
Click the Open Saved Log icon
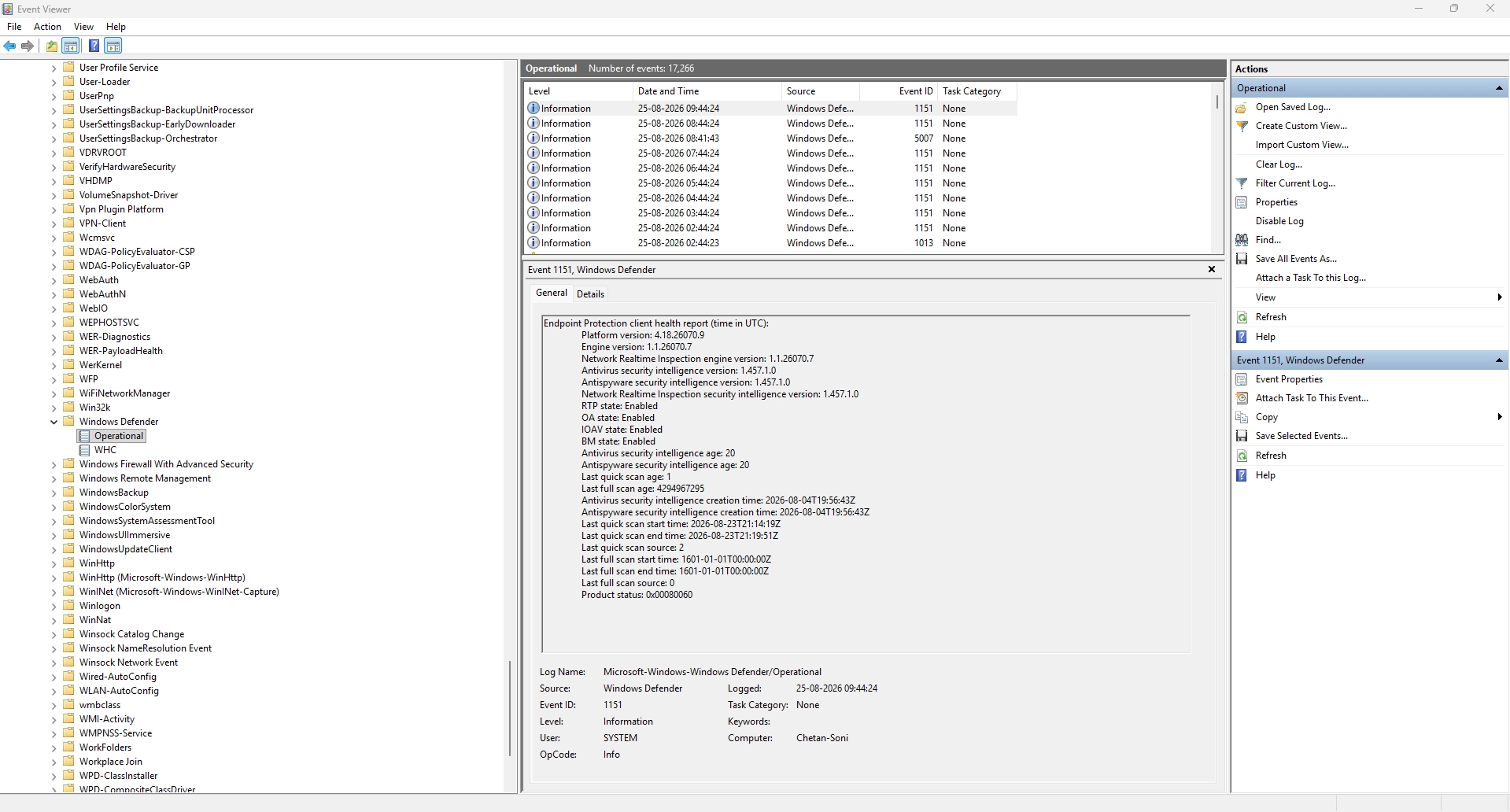point(1242,107)
